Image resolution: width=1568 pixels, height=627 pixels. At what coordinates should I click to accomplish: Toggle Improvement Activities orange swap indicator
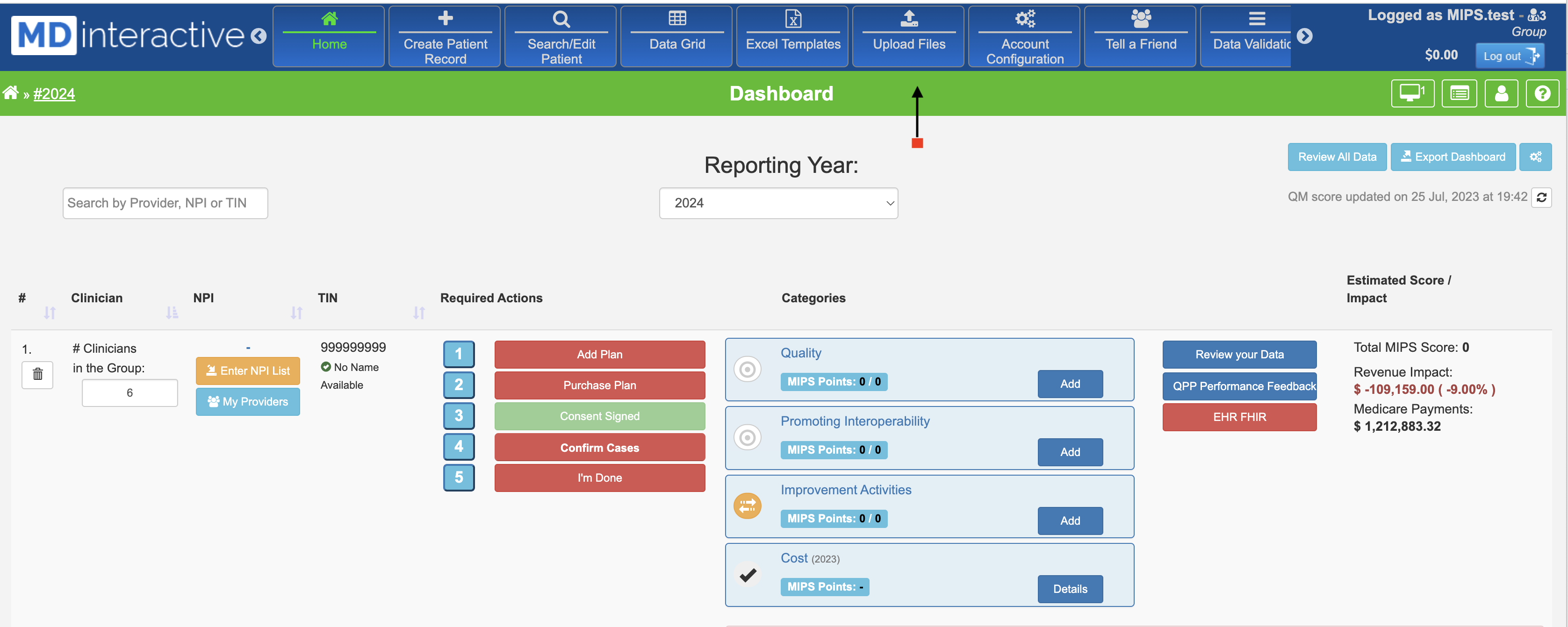click(x=747, y=506)
